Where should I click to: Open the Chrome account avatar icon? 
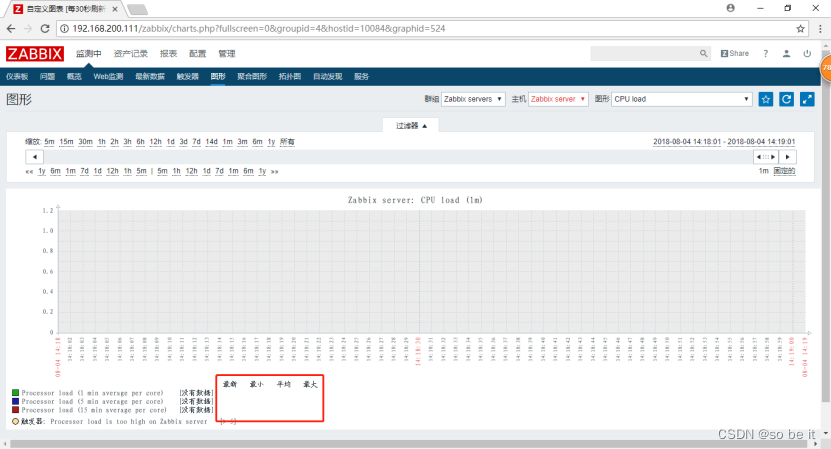(x=731, y=8)
